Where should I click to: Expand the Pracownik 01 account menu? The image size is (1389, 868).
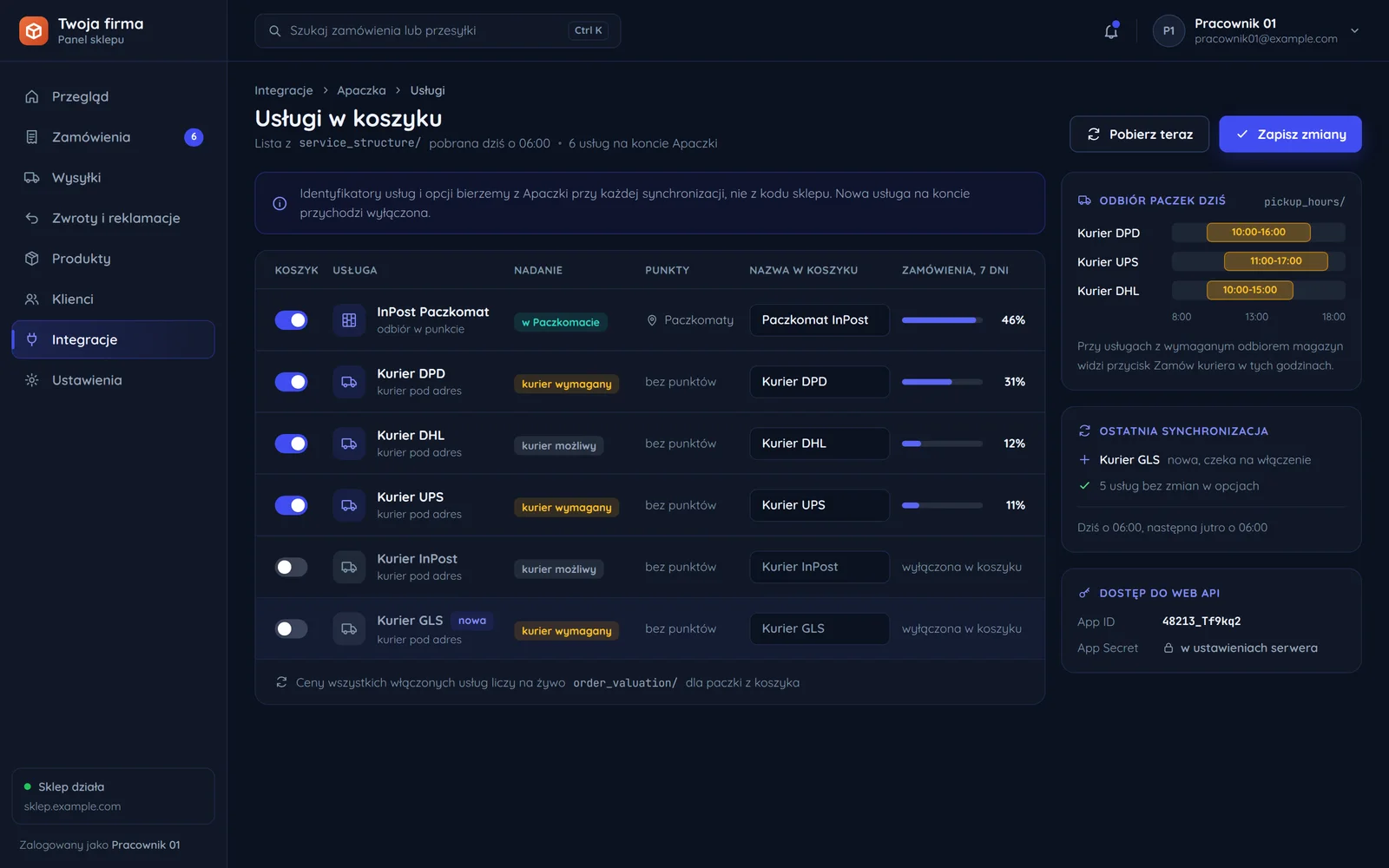tap(1354, 31)
